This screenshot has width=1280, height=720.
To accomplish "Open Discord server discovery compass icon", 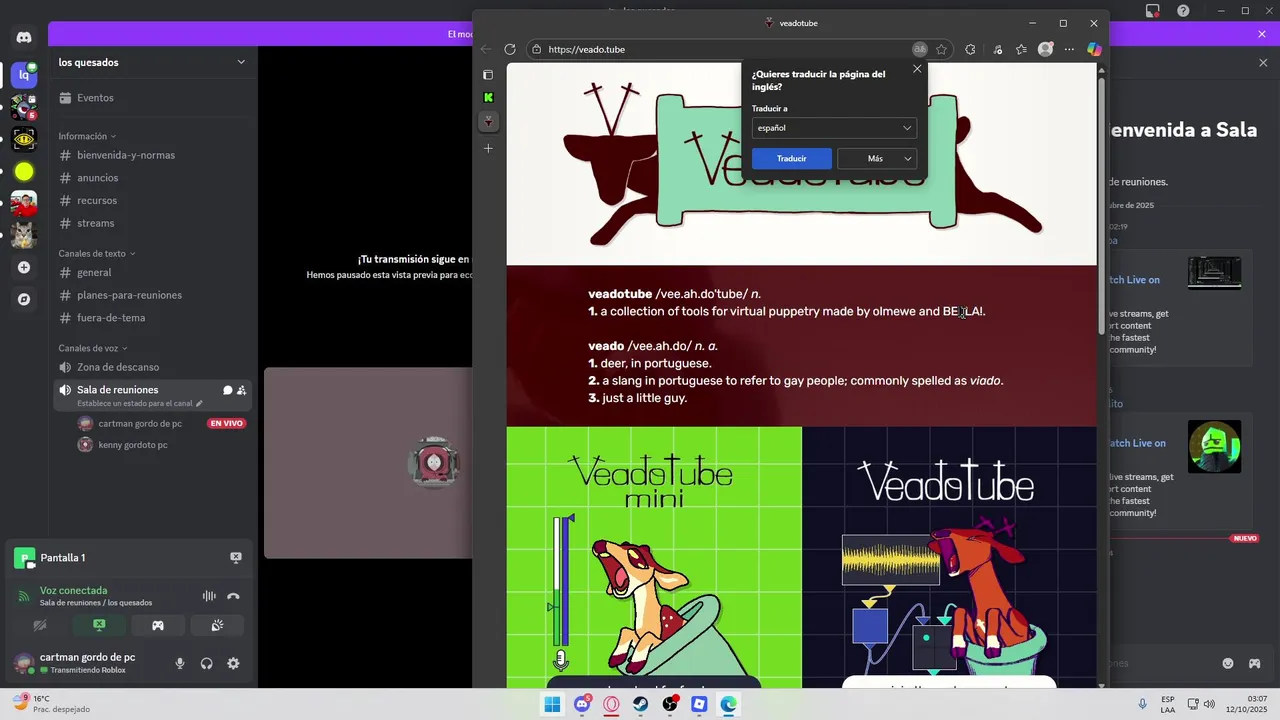I will coord(24,299).
